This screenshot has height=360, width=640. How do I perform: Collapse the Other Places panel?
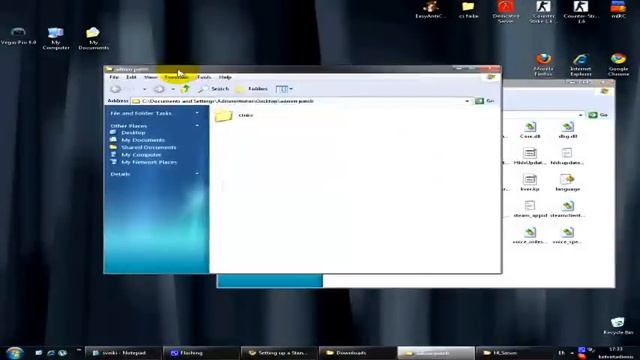point(197,126)
